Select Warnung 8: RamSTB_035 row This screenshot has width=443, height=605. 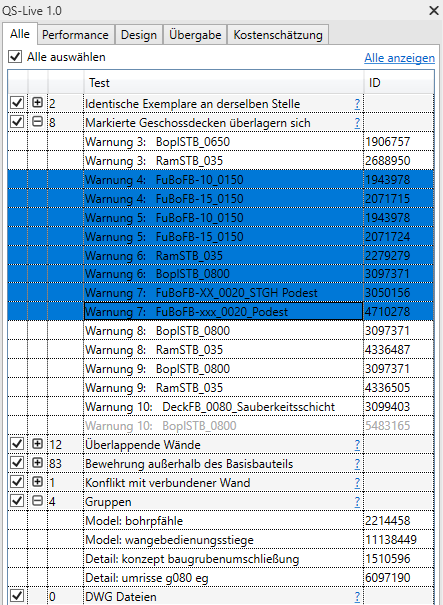221,350
